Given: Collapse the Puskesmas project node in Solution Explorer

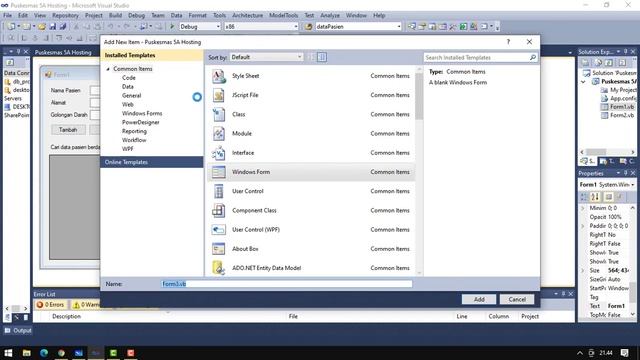Looking at the screenshot, I should pos(583,82).
